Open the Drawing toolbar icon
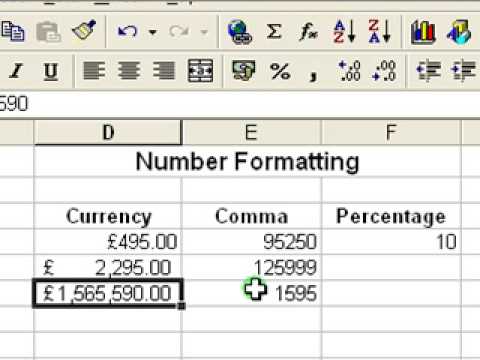Viewport: 480px width, 360px height. coord(459,32)
